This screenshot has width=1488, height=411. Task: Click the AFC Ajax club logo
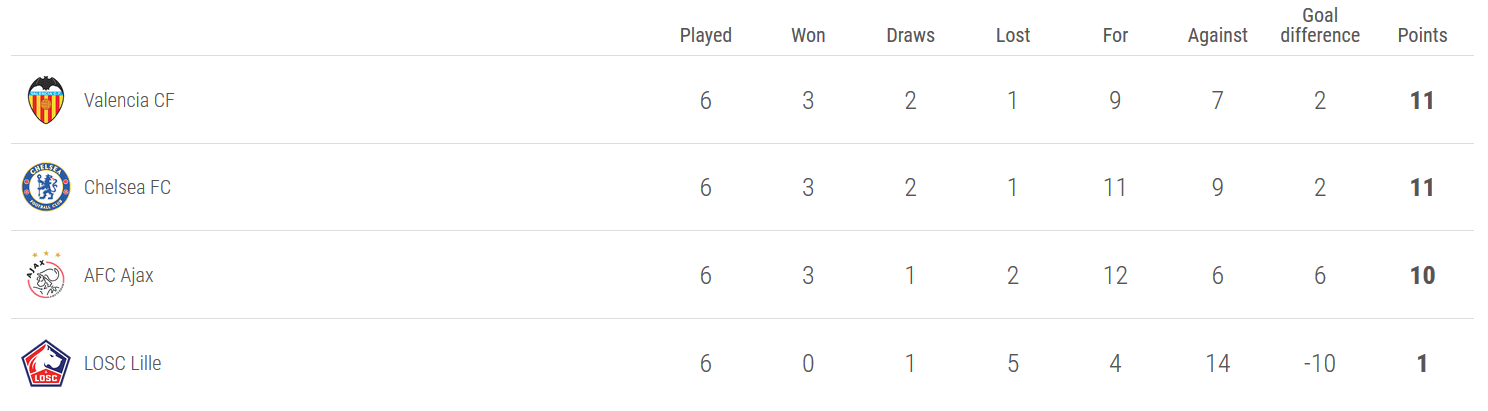click(46, 275)
